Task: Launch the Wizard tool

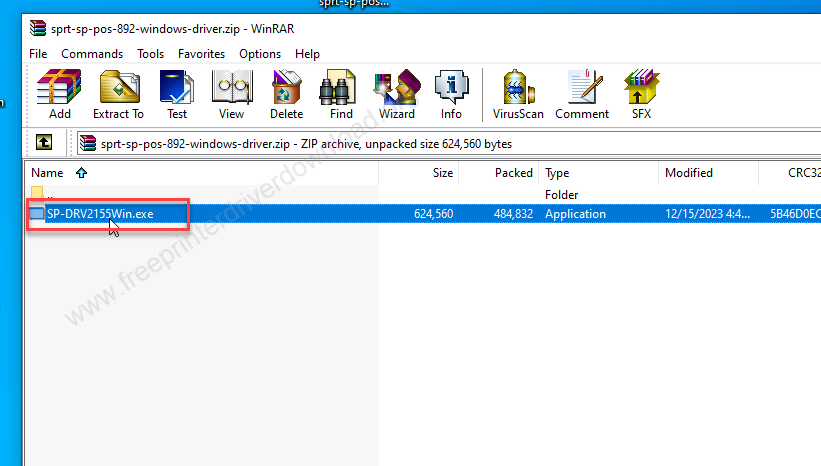Action: [x=397, y=94]
